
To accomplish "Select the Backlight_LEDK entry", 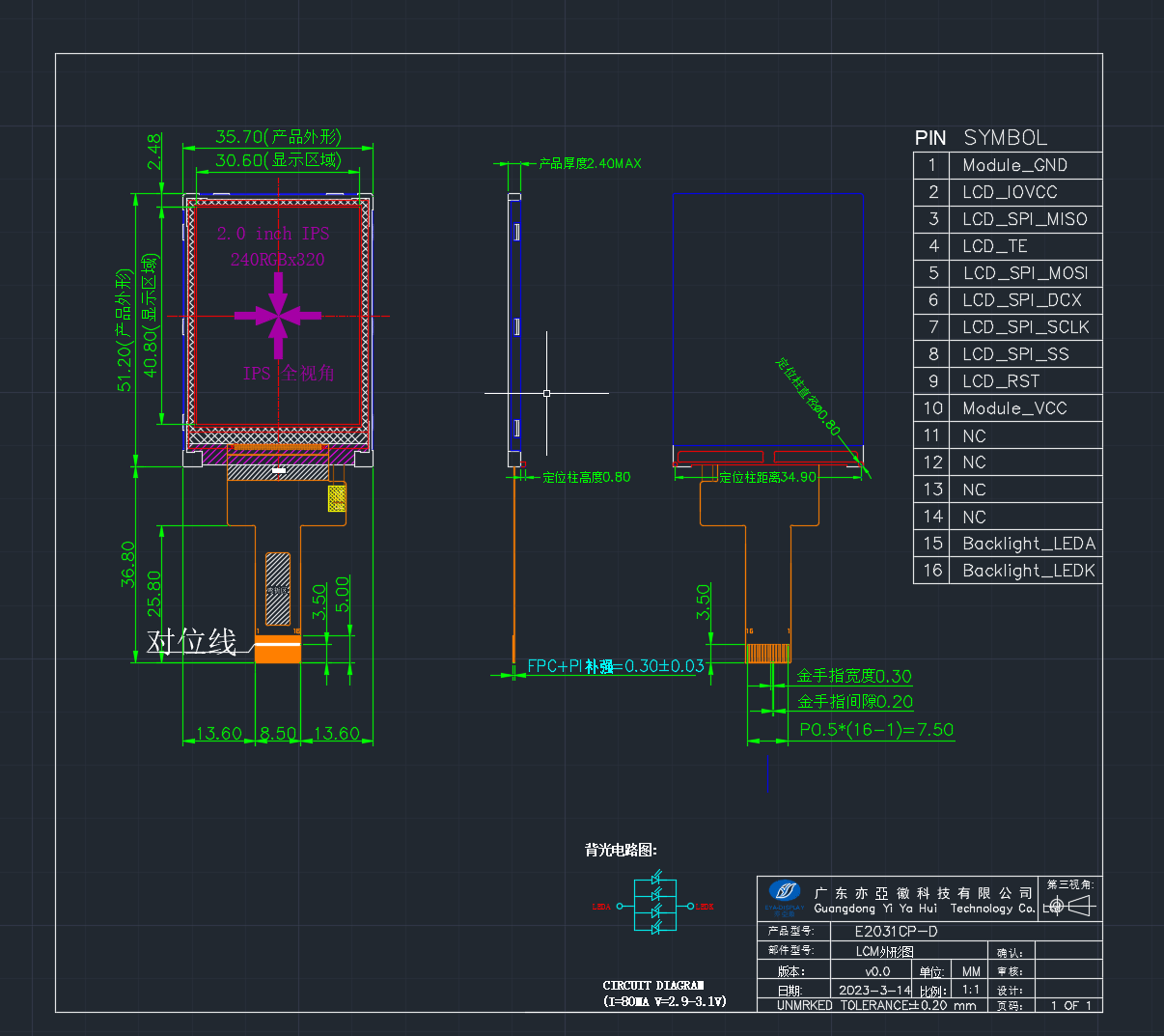I will coord(1029,571).
